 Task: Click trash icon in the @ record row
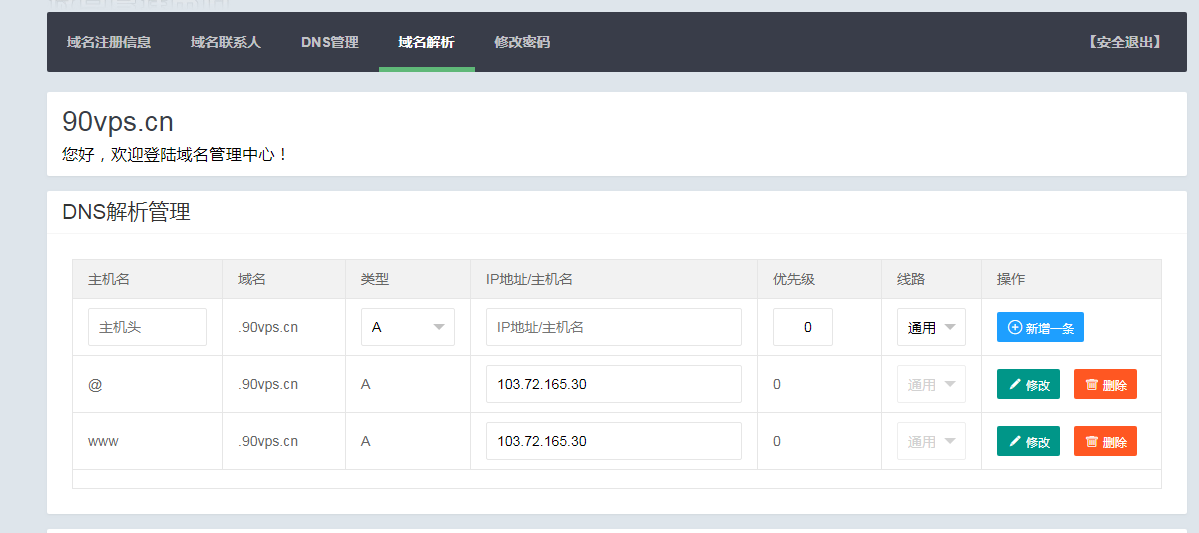point(1092,385)
